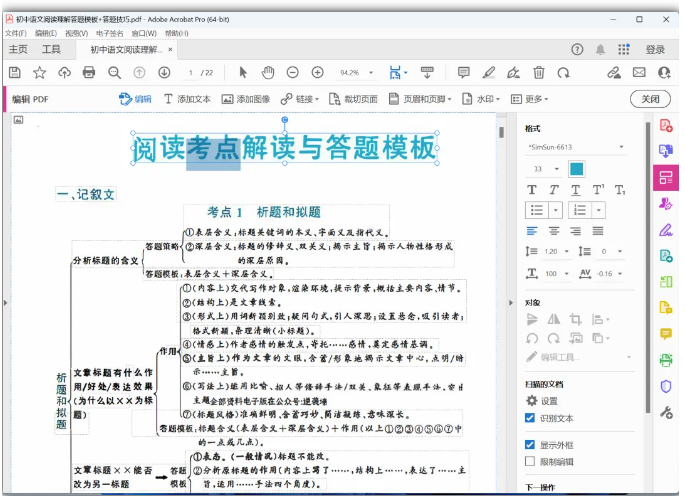685x496 pixels.
Task: Open the 窗口(W) menu
Action: [x=144, y=33]
